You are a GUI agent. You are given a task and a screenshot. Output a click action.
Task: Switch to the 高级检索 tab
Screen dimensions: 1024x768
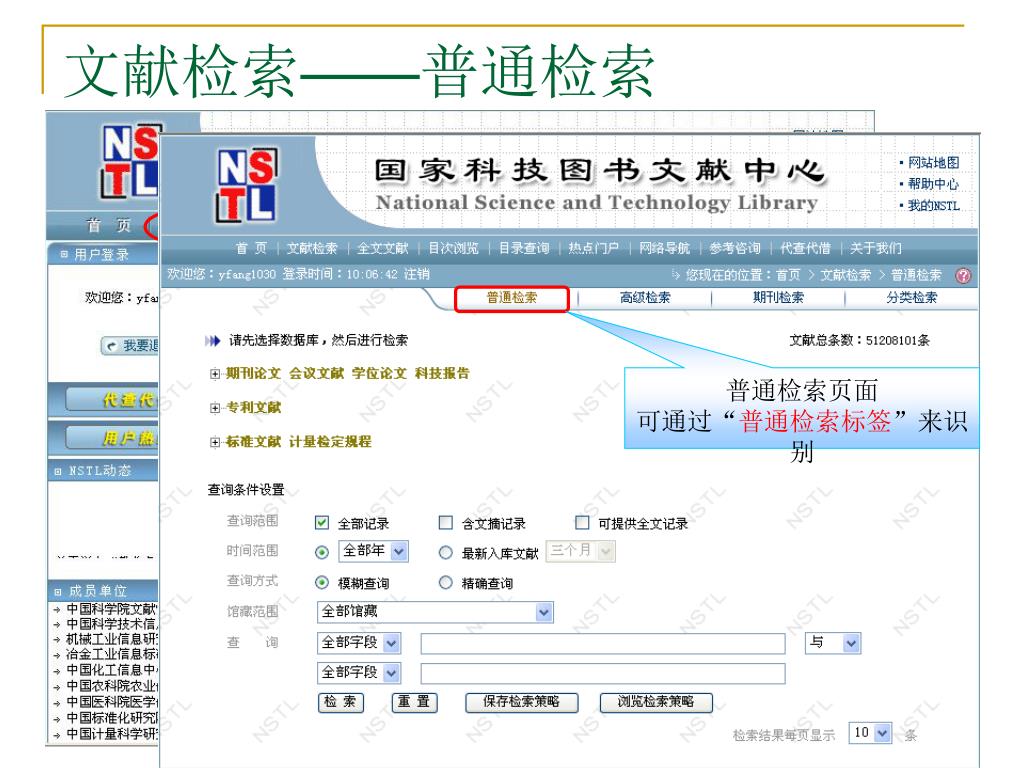(x=645, y=298)
